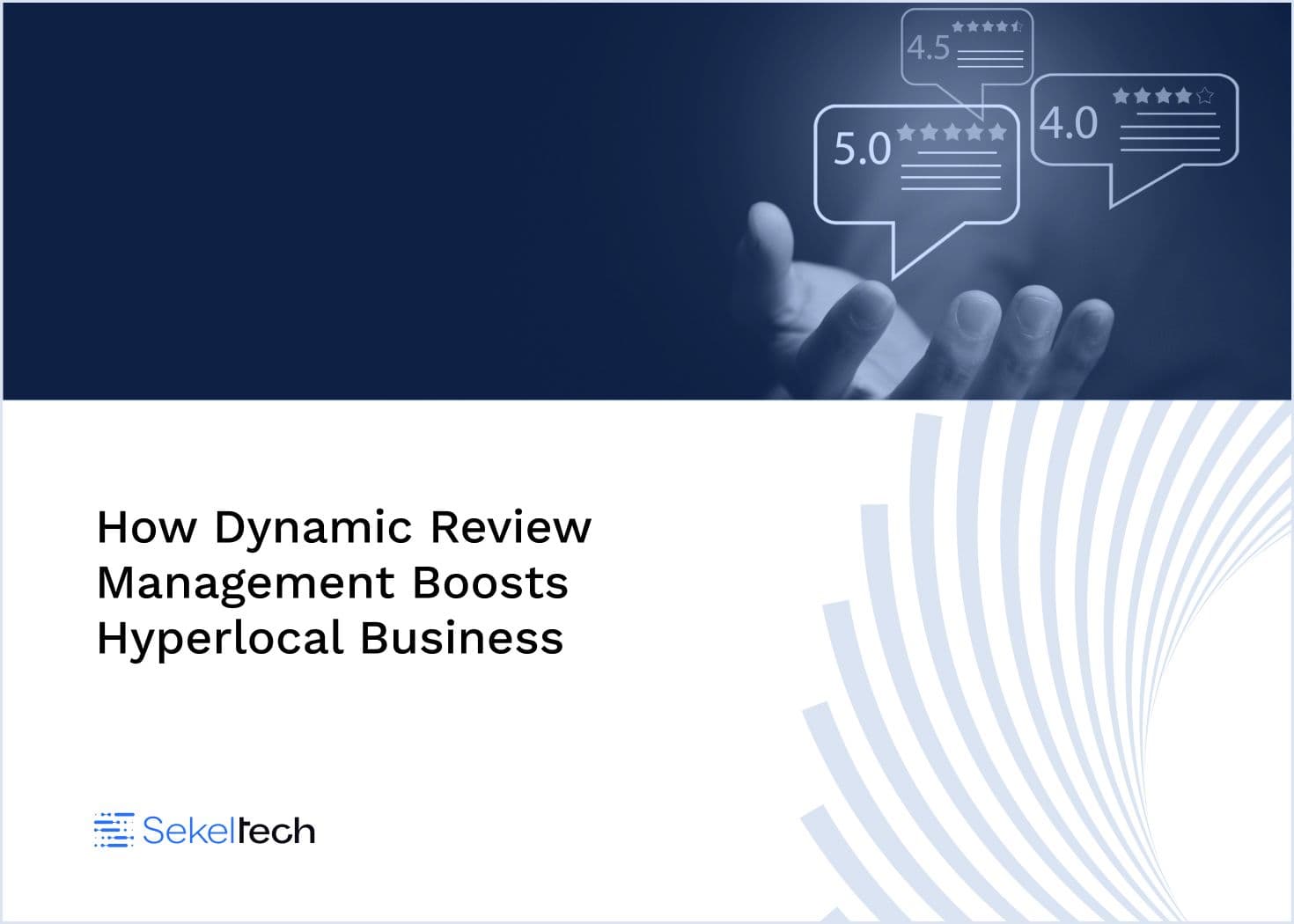Click the five stars in 5.0 bubble

(x=951, y=132)
